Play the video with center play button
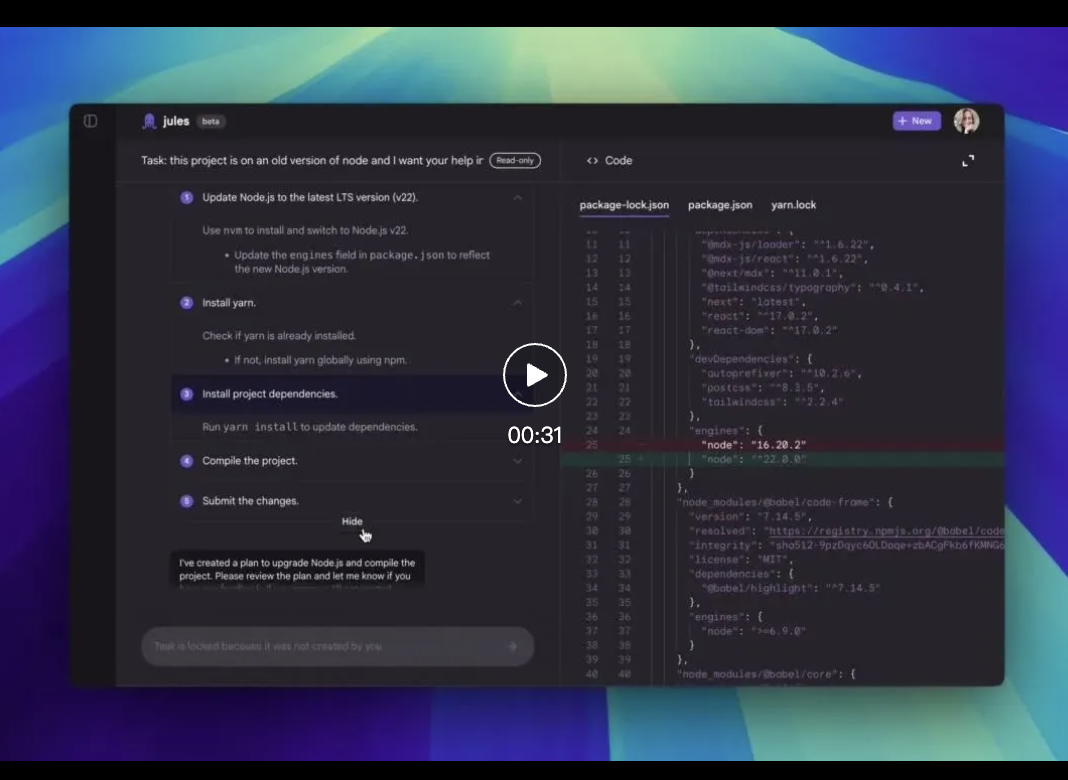Image resolution: width=1068 pixels, height=780 pixels. pos(535,375)
